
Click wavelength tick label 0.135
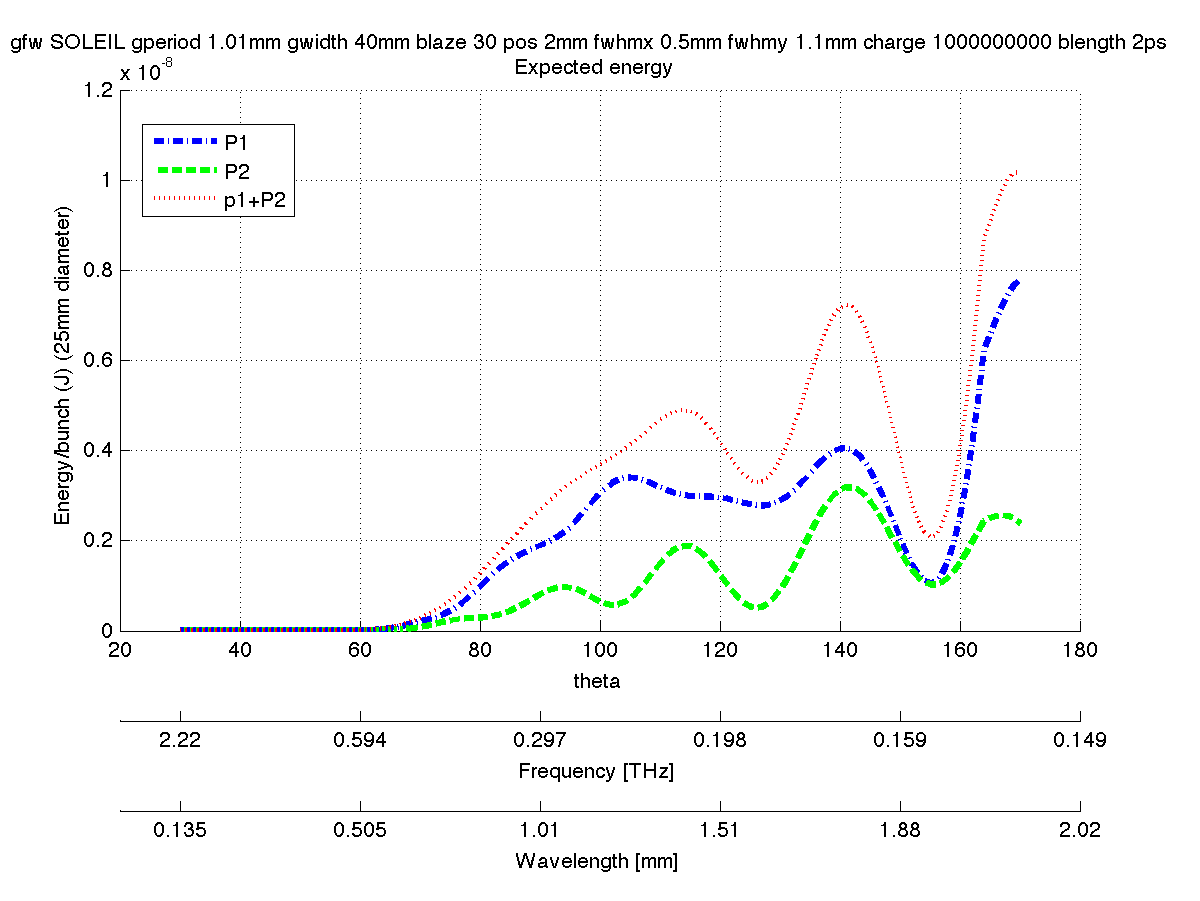pos(180,830)
